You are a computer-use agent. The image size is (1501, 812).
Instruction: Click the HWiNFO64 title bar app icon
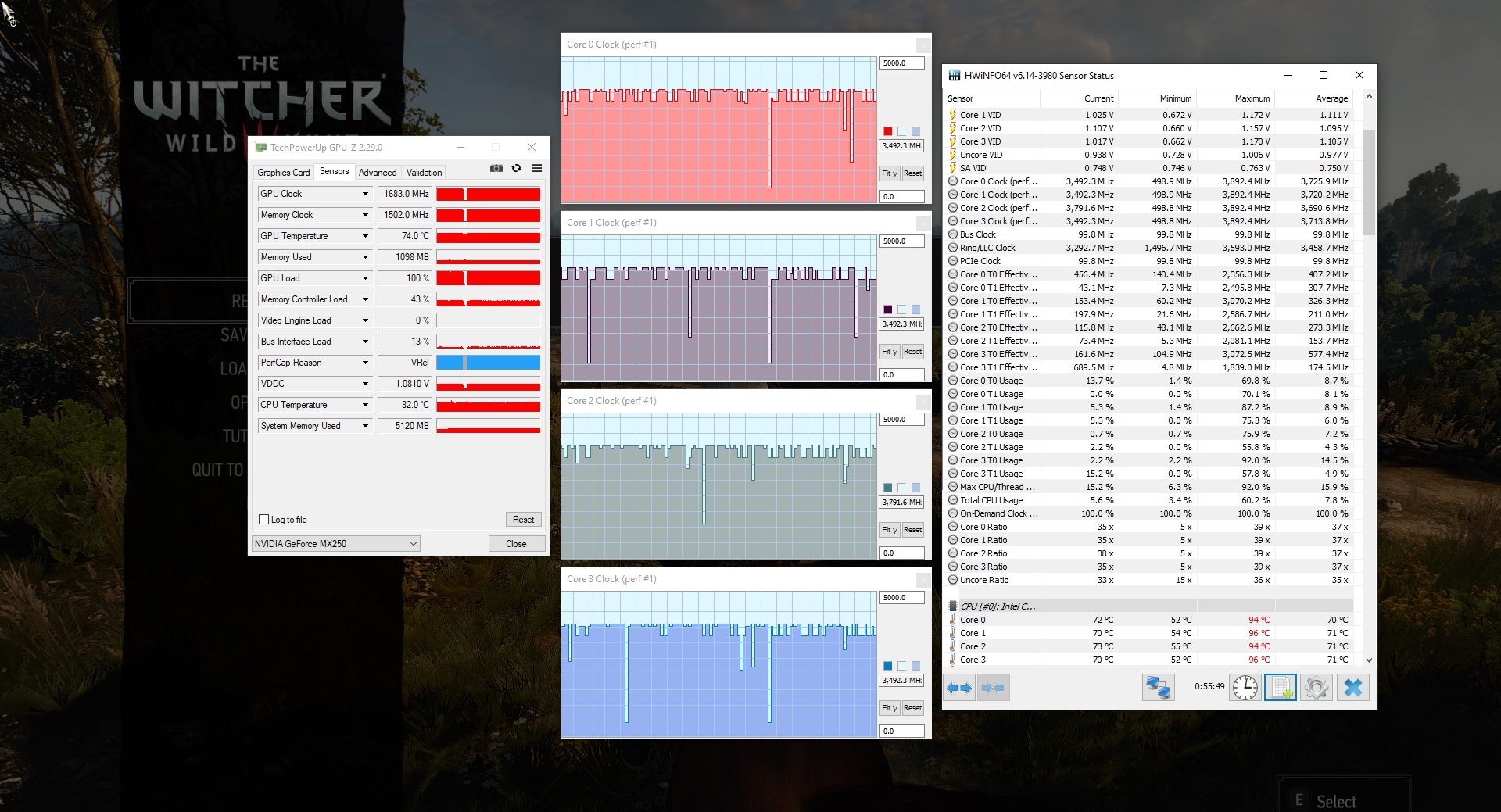click(954, 76)
